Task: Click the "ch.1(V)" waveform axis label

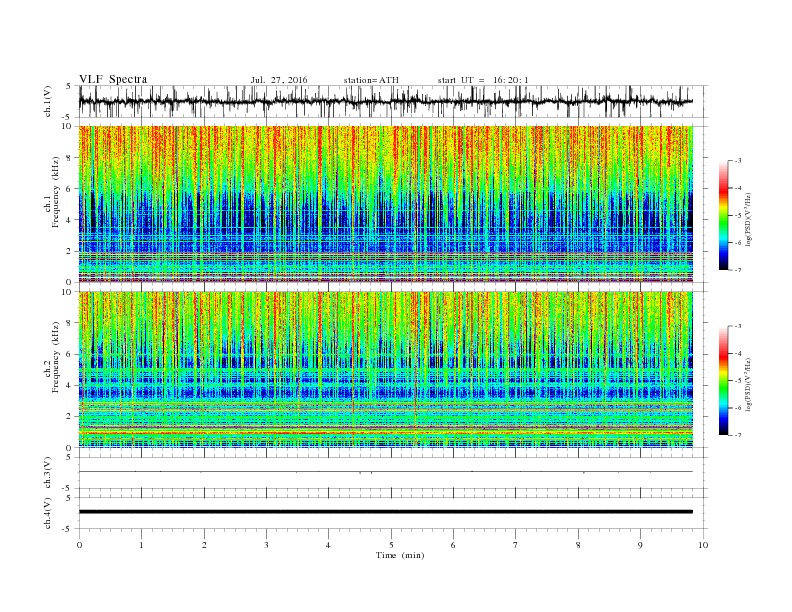Action: [48, 101]
